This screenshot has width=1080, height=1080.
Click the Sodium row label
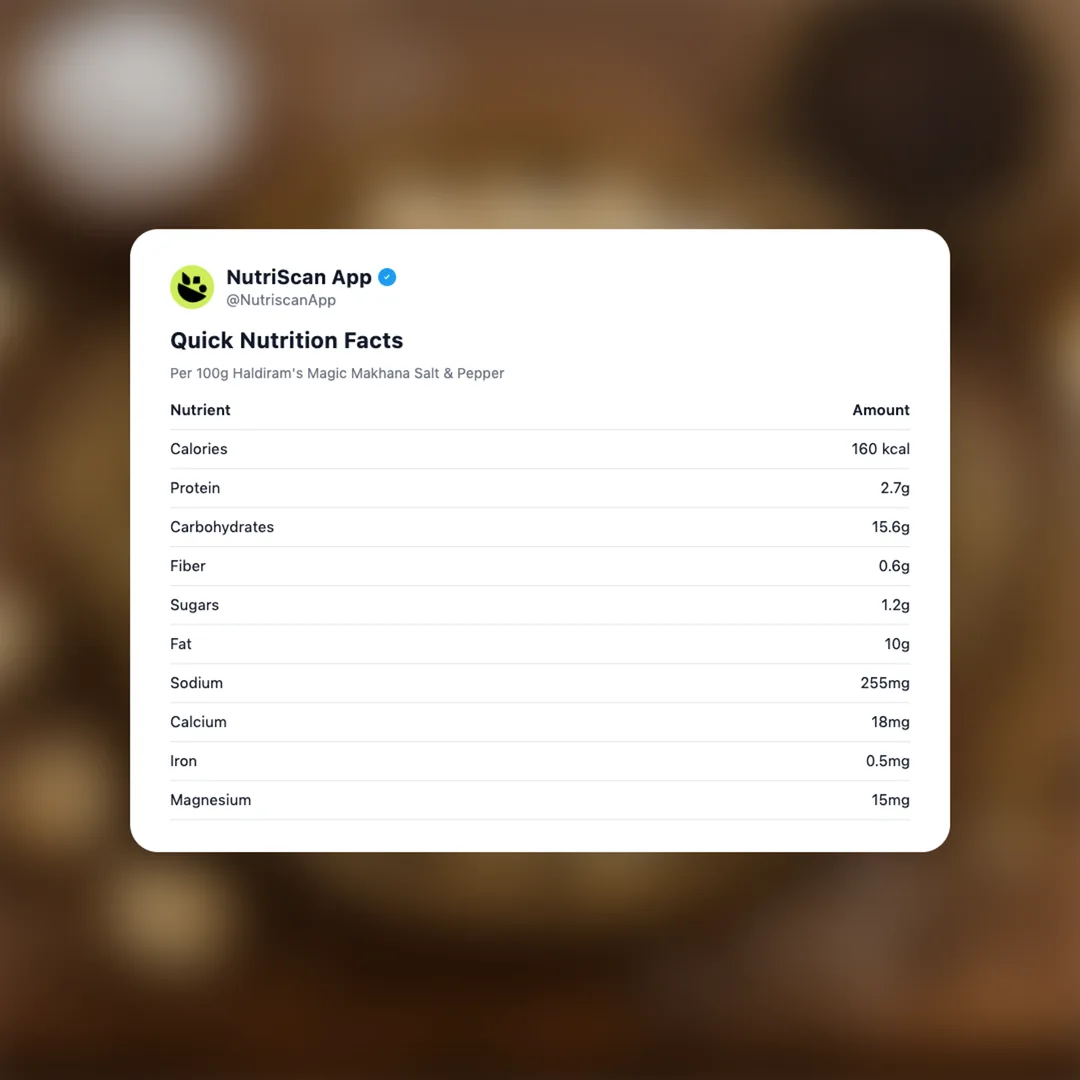point(196,683)
